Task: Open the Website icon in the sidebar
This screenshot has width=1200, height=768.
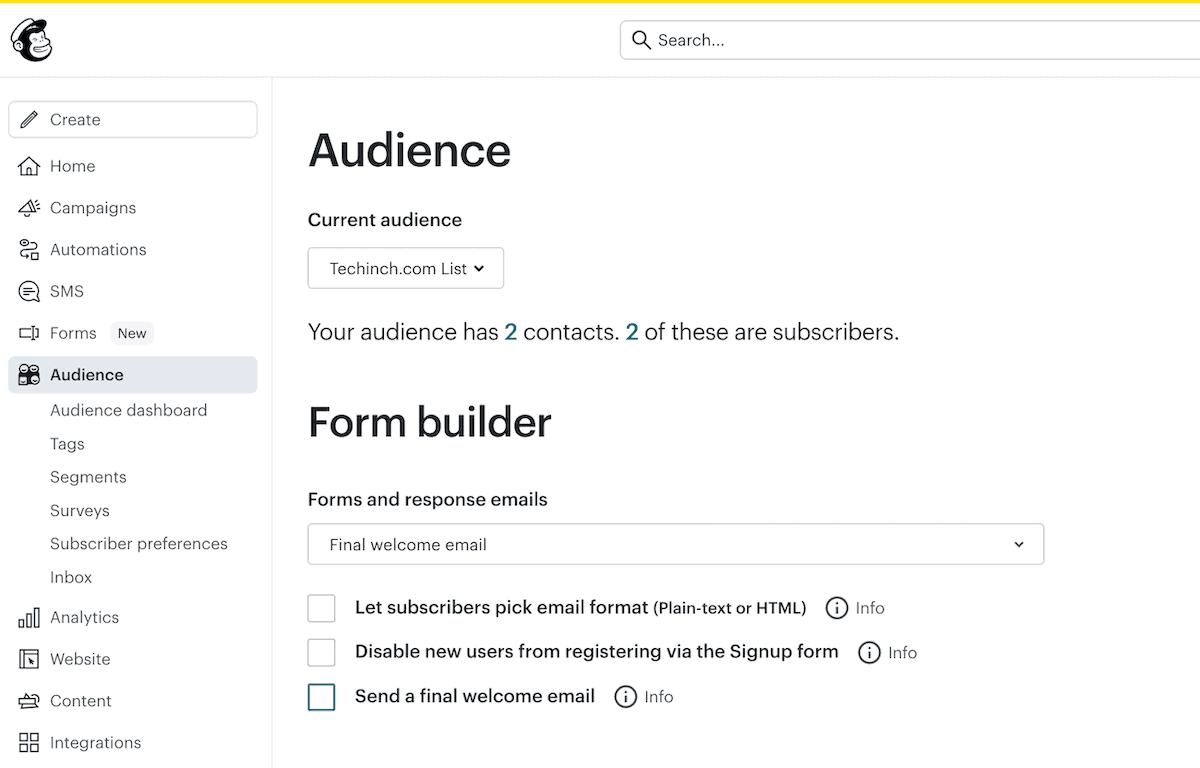Action: [x=27, y=659]
